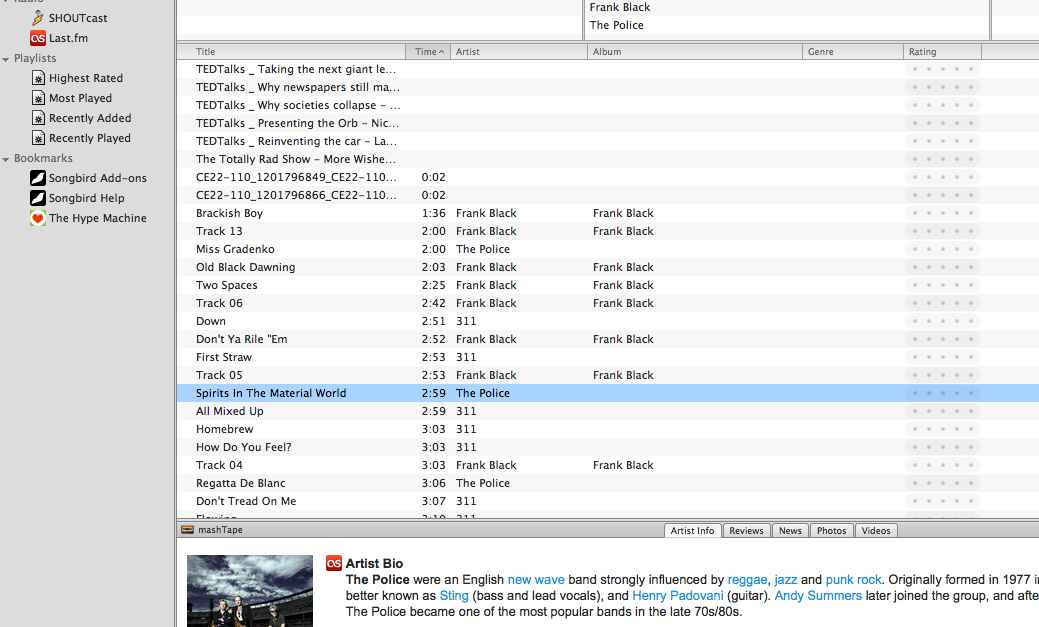The image size is (1039, 627).
Task: Set rating for Spirits In The Material World
Action: (x=942, y=393)
